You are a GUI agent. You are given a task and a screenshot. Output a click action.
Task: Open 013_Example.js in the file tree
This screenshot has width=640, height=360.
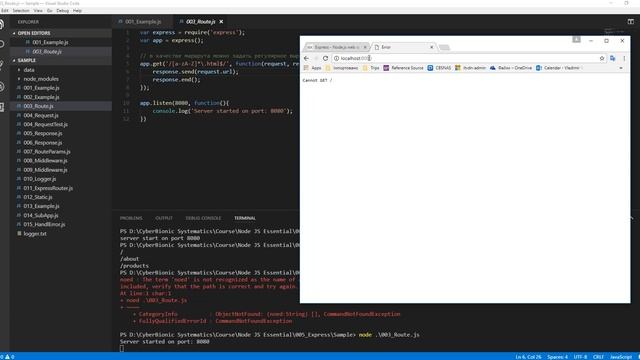point(41,206)
